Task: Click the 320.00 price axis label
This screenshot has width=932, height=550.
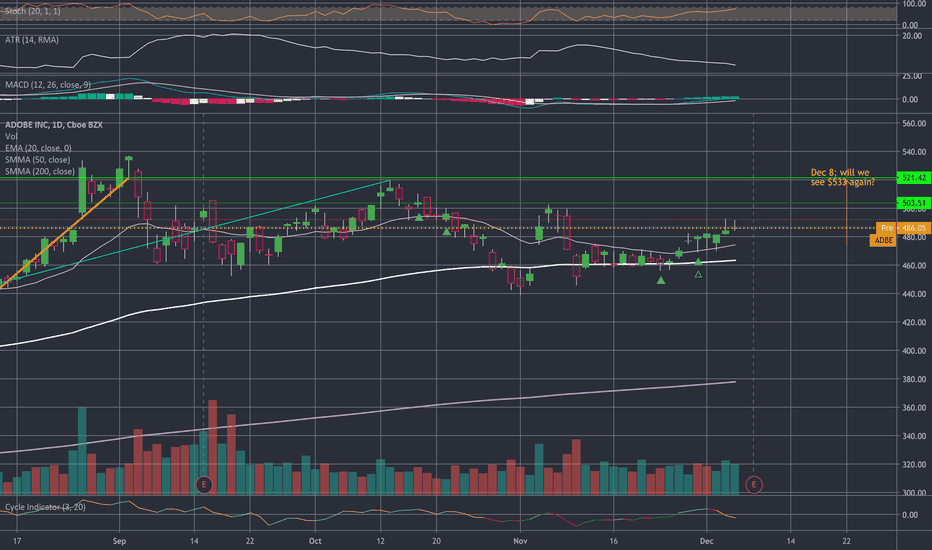Action: coord(914,464)
